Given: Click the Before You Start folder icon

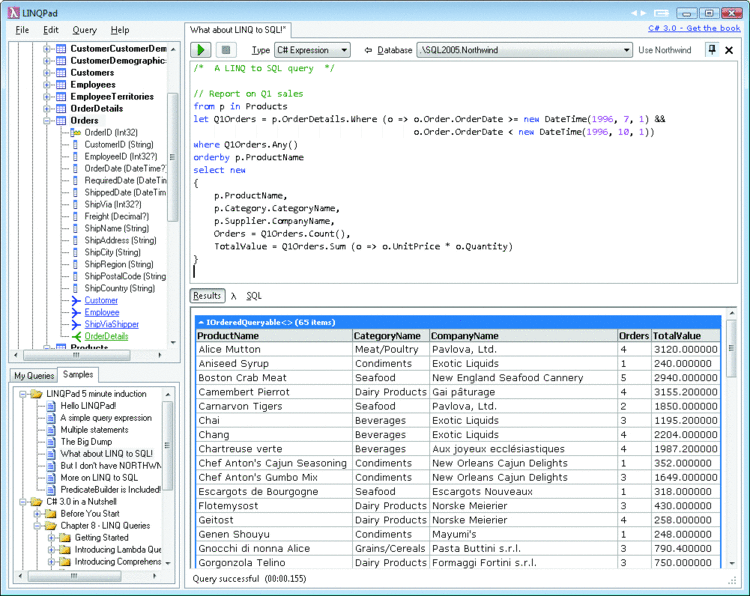Looking at the screenshot, I should pos(51,514).
